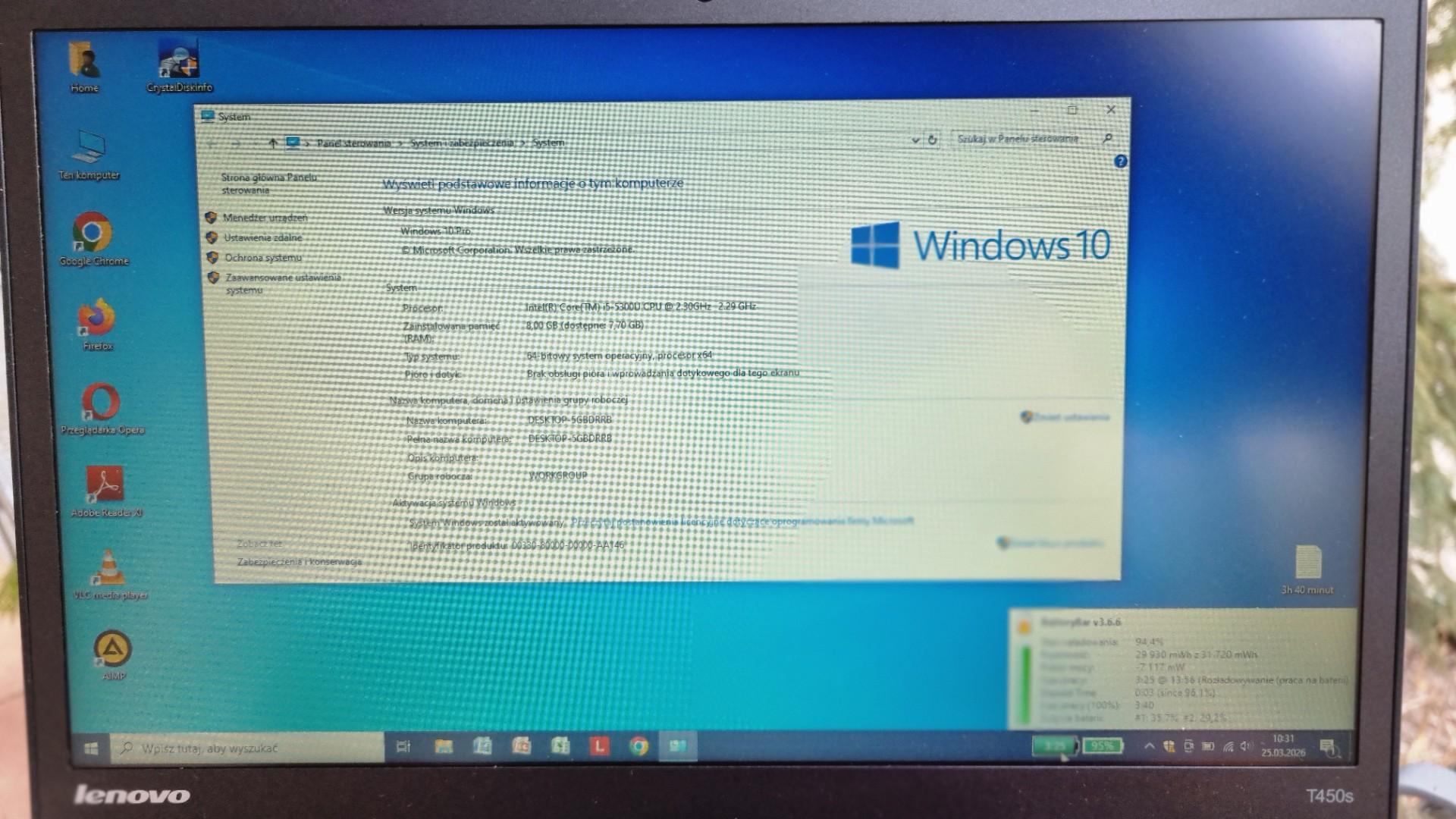
Task: Click the 95% battery tray indicator
Action: tap(1102, 746)
